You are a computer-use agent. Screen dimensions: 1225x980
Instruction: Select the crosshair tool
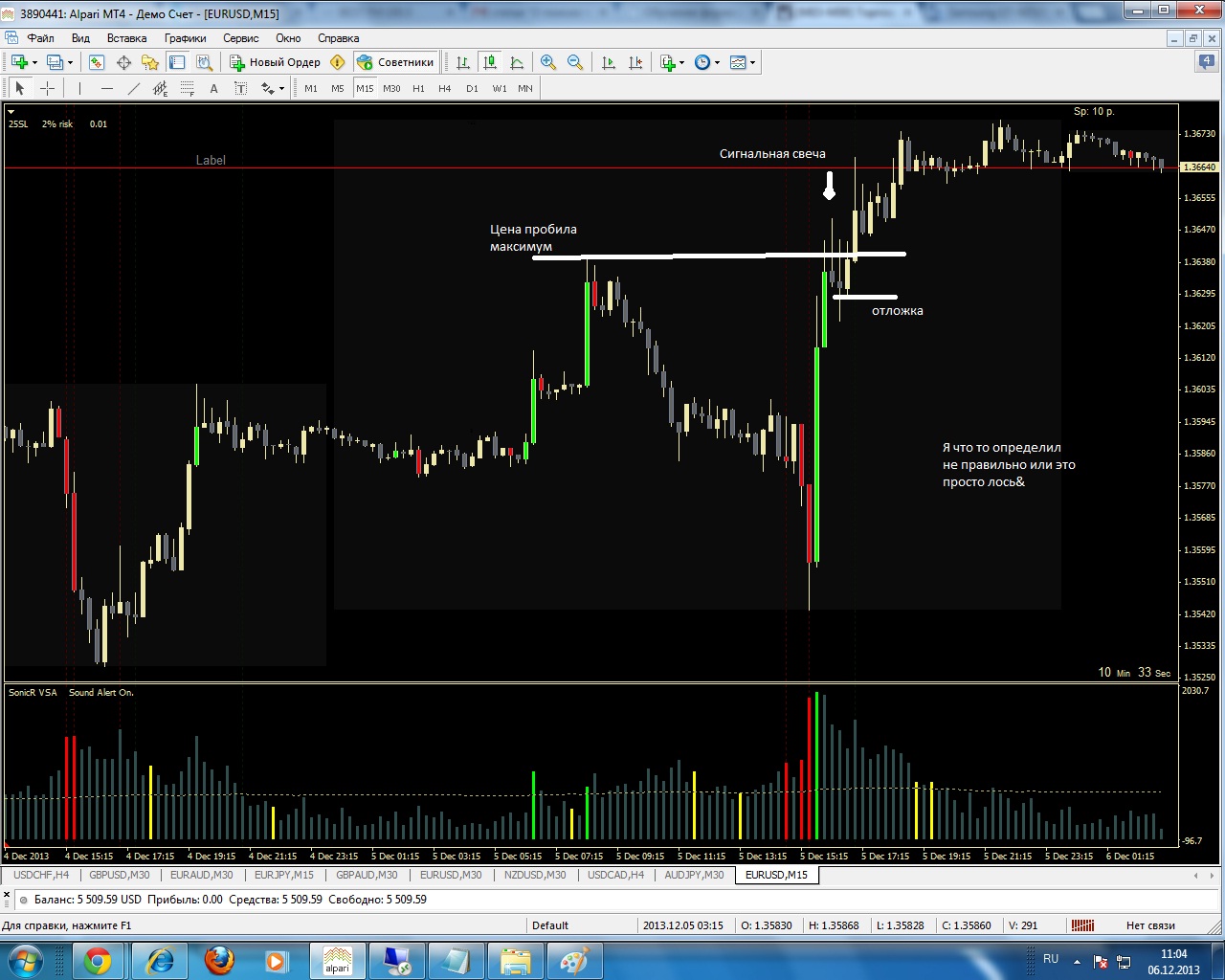[47, 88]
